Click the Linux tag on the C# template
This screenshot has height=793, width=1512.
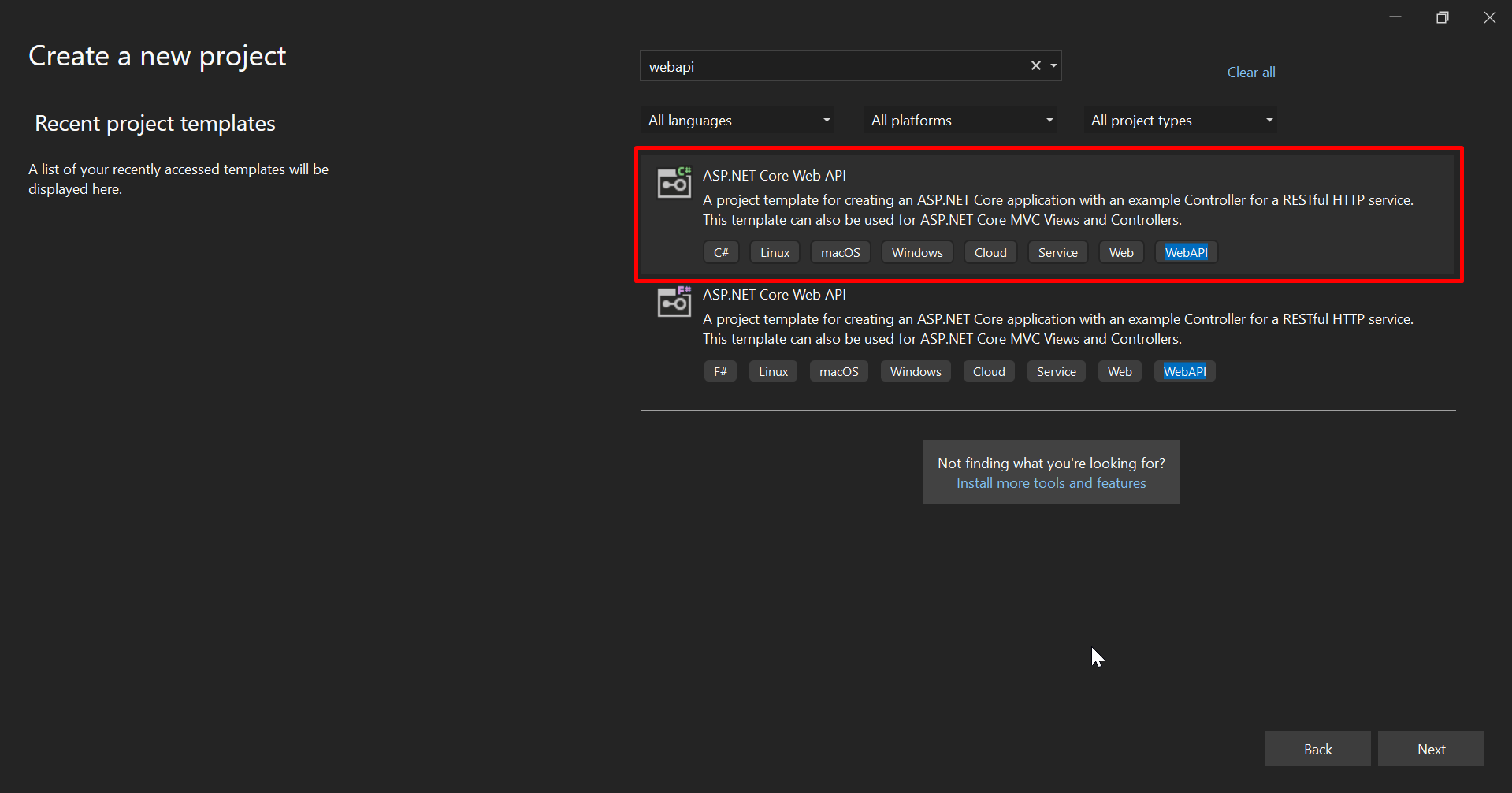775,251
